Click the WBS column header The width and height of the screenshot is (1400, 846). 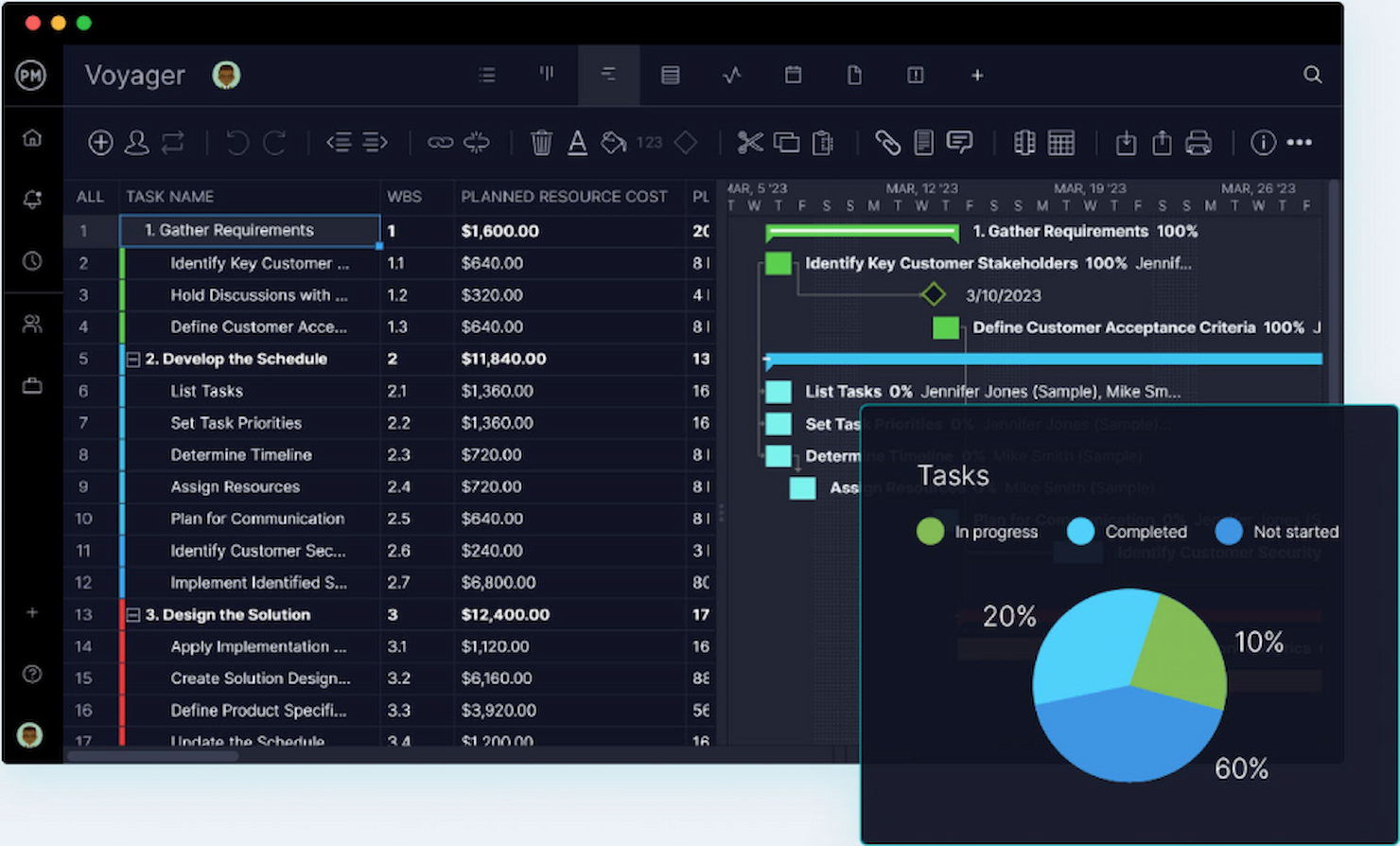(x=404, y=197)
